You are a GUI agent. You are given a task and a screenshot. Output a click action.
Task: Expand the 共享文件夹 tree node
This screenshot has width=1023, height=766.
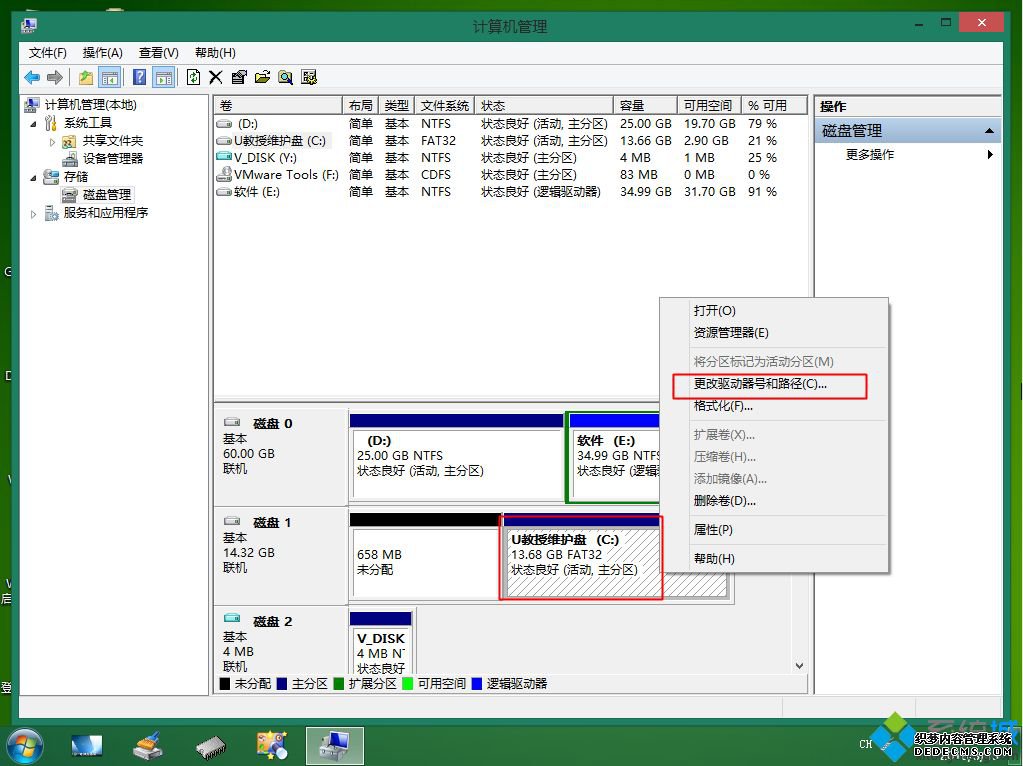coord(52,141)
